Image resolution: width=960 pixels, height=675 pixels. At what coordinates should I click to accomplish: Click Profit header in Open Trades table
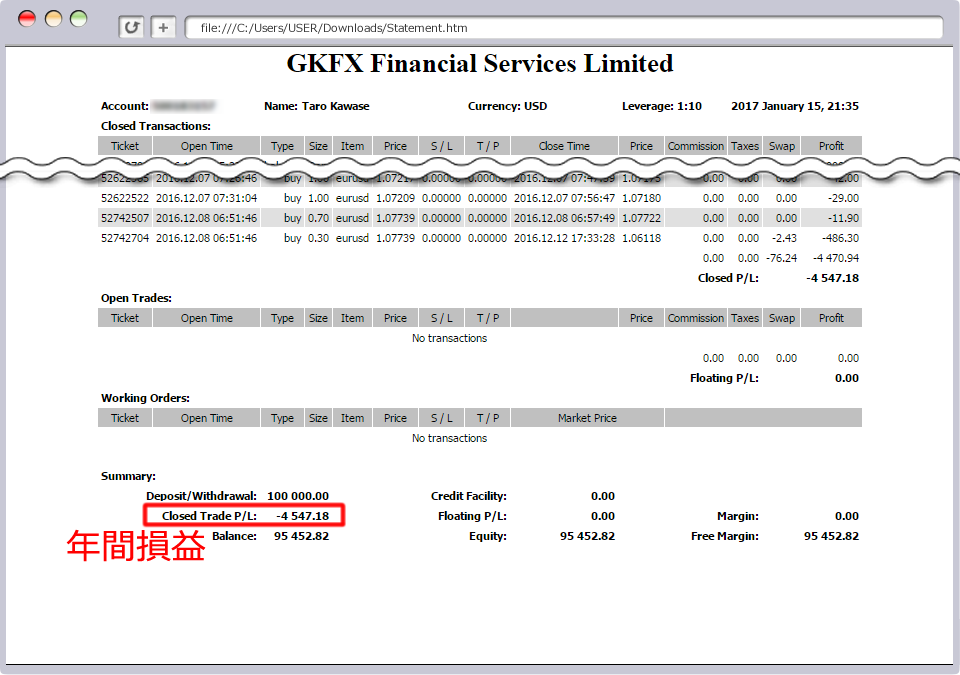click(x=831, y=318)
